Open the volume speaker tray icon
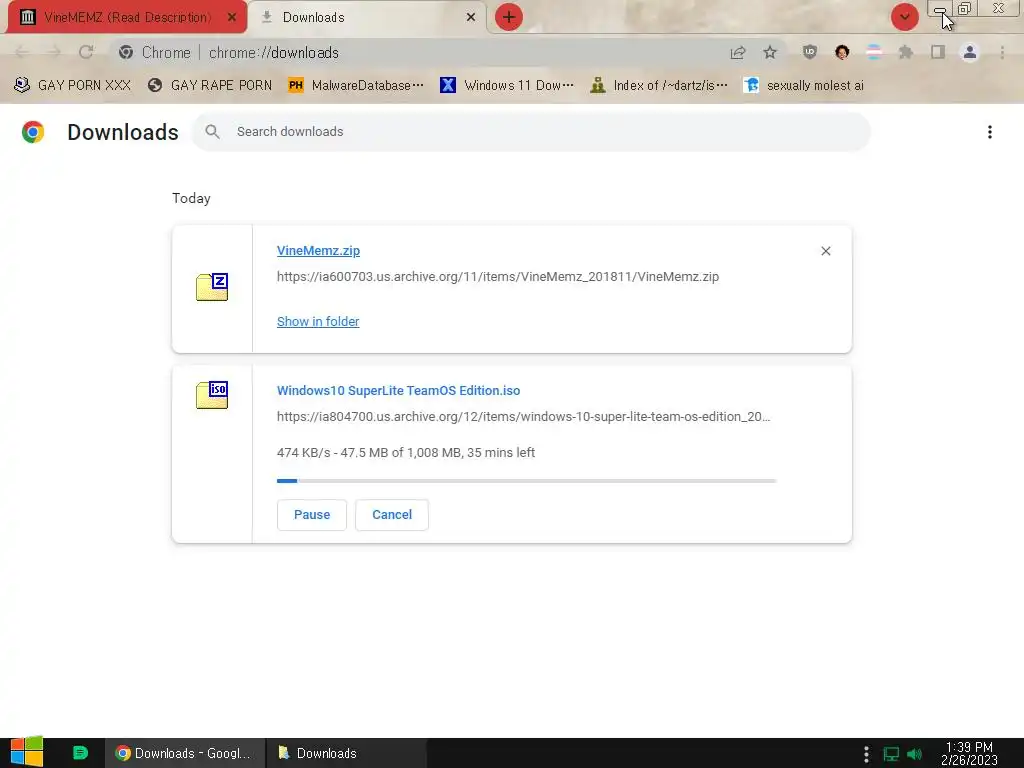The width and height of the screenshot is (1024, 768). click(914, 754)
